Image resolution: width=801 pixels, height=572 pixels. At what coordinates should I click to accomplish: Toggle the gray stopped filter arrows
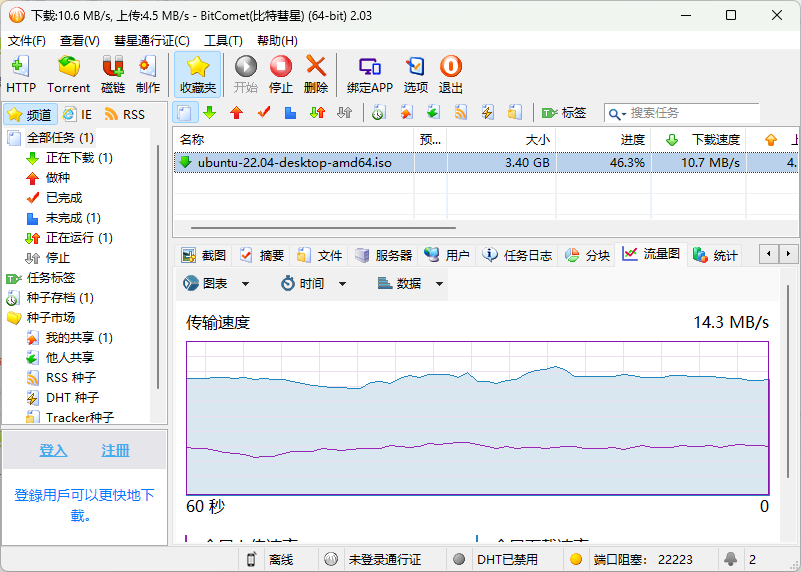pos(345,113)
